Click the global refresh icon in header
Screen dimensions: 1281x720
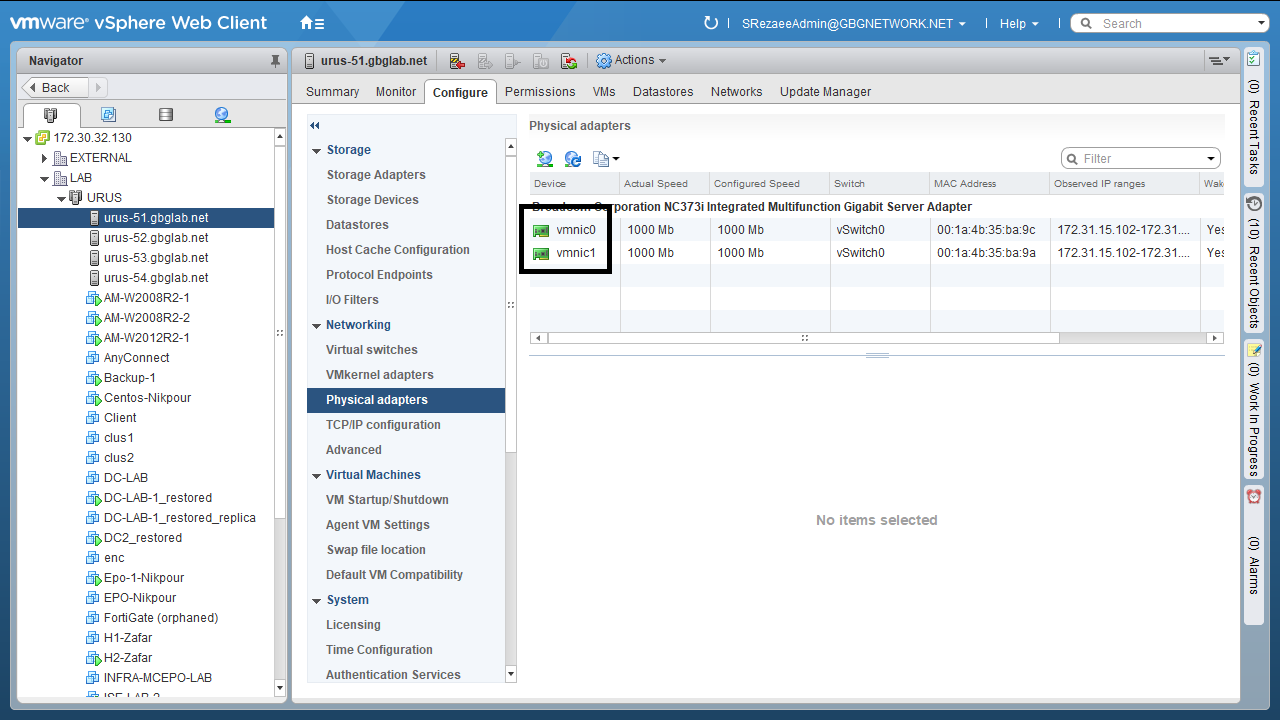coord(711,23)
